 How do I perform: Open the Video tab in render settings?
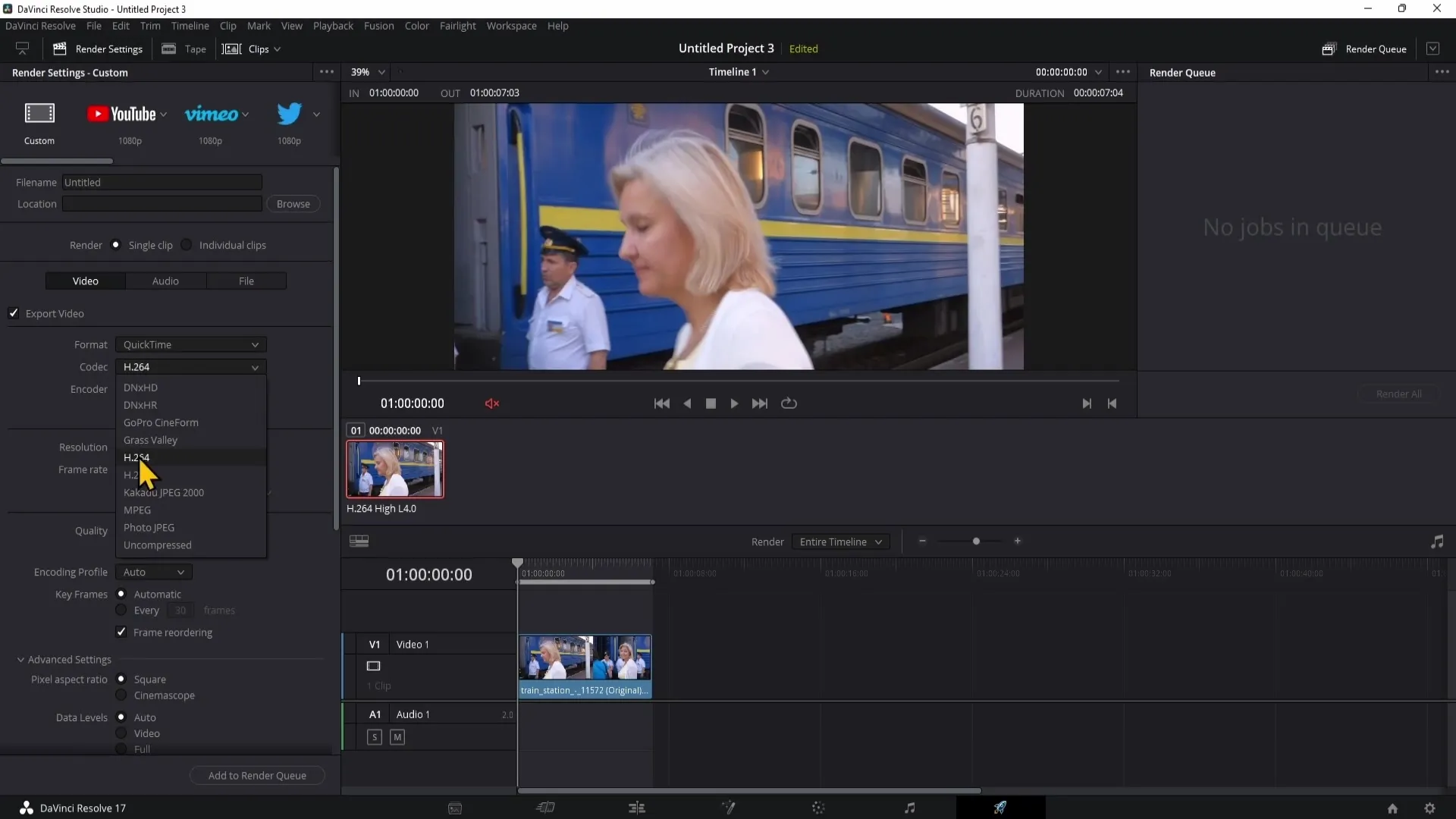(85, 281)
